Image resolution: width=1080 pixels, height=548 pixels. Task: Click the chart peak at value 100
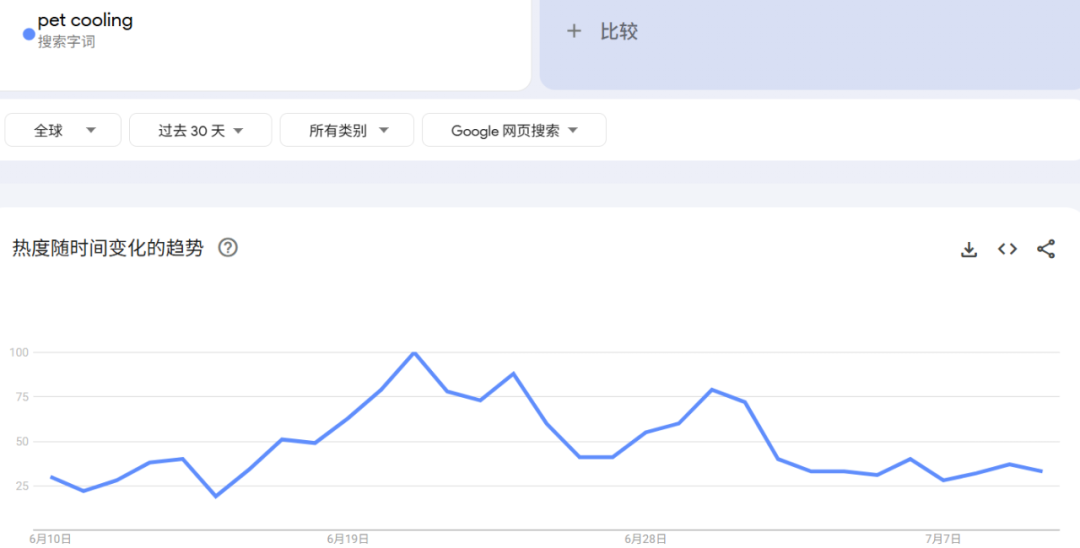tap(414, 353)
